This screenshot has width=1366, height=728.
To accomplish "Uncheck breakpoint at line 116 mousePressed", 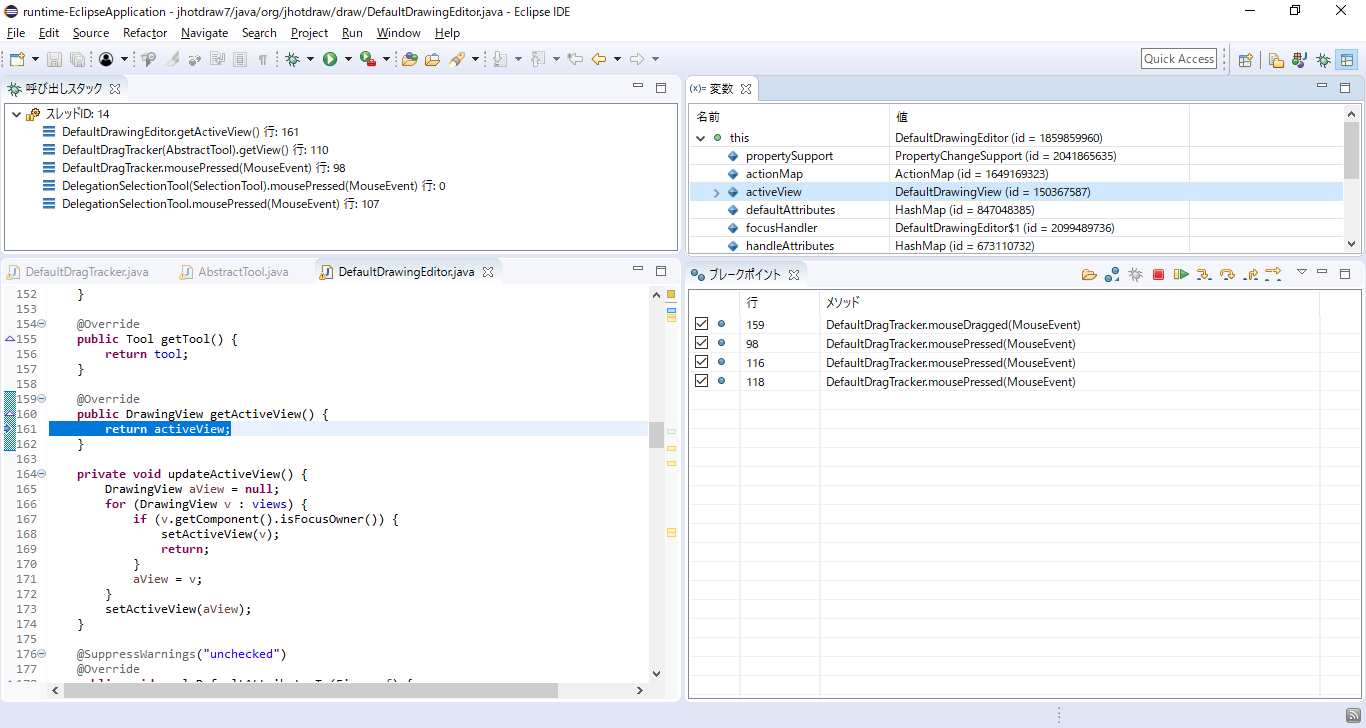I will click(x=701, y=362).
